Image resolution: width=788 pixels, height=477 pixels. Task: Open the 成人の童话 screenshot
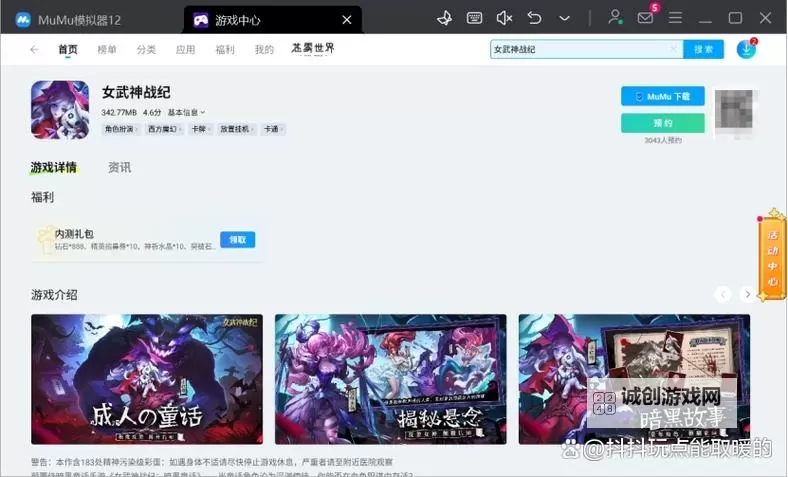coord(147,379)
